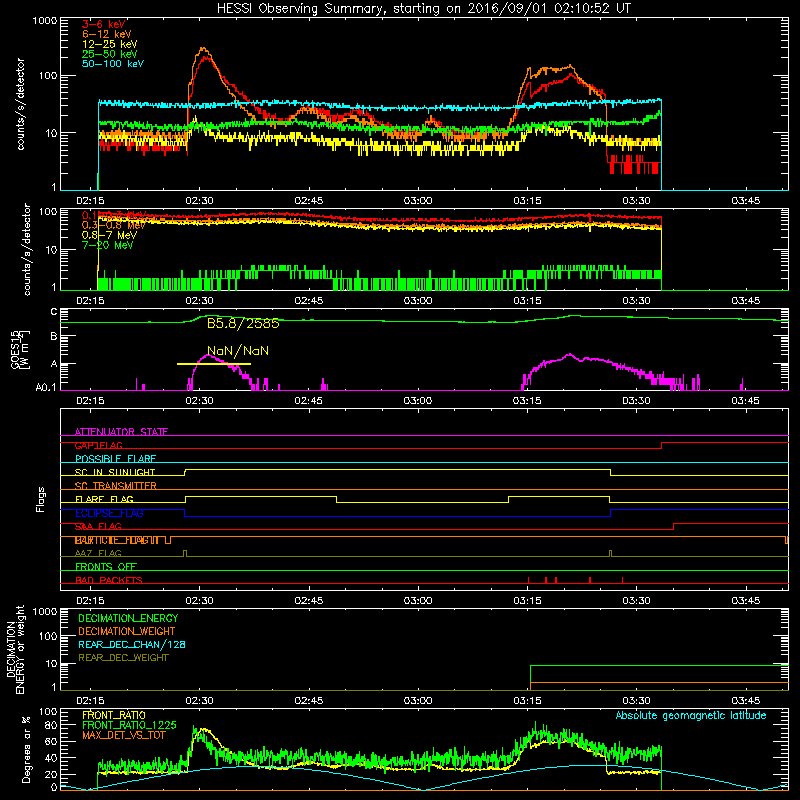Click the green '7-20 MeV' legend label
The image size is (800, 800).
pos(107,245)
